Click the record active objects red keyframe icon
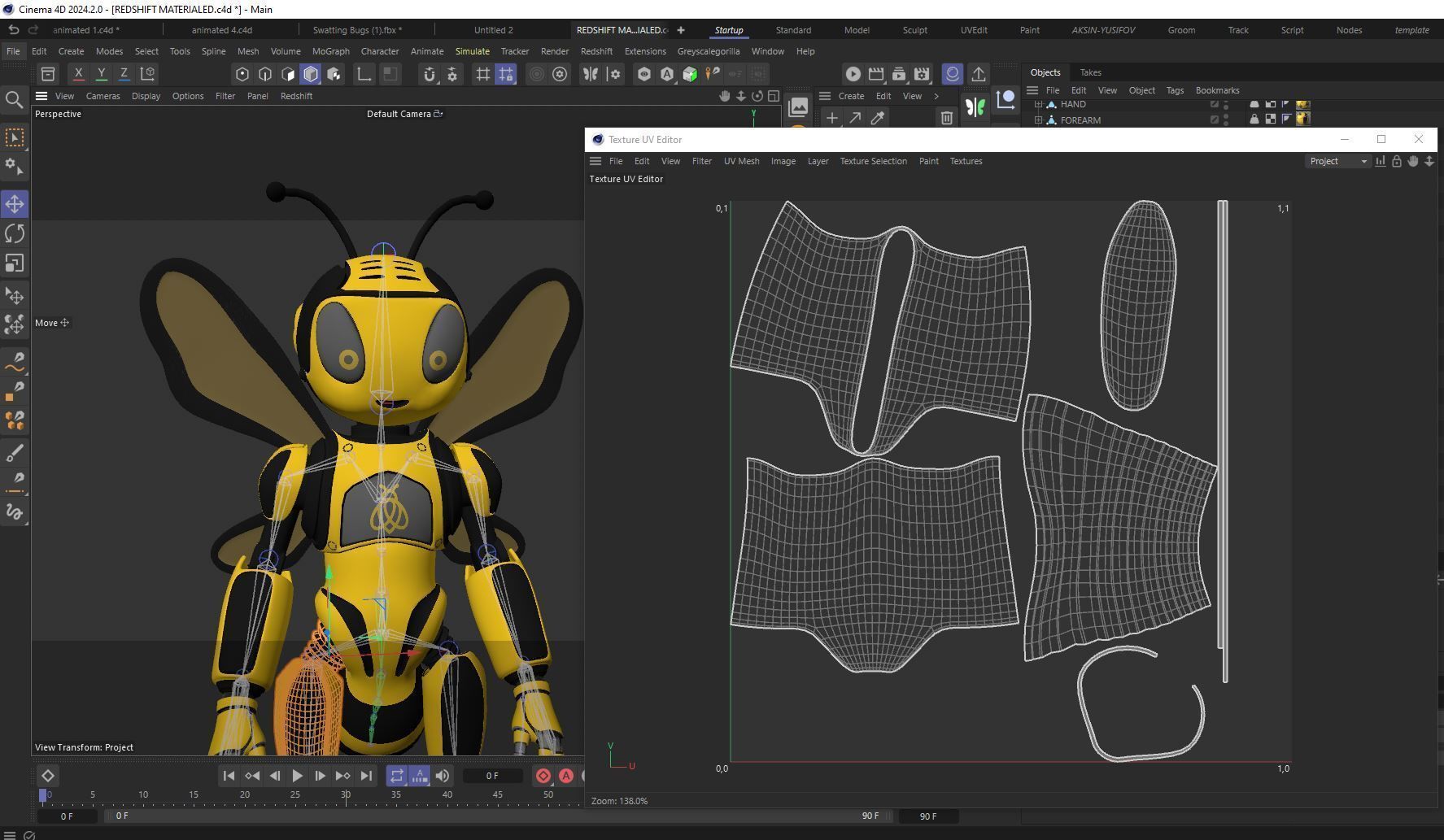Screen dimensions: 1444x840 (543, 776)
